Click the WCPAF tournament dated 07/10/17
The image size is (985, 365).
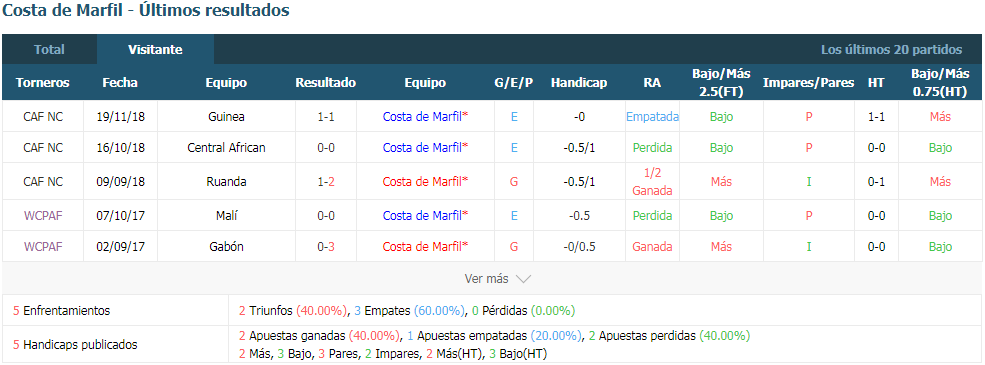pos(43,215)
